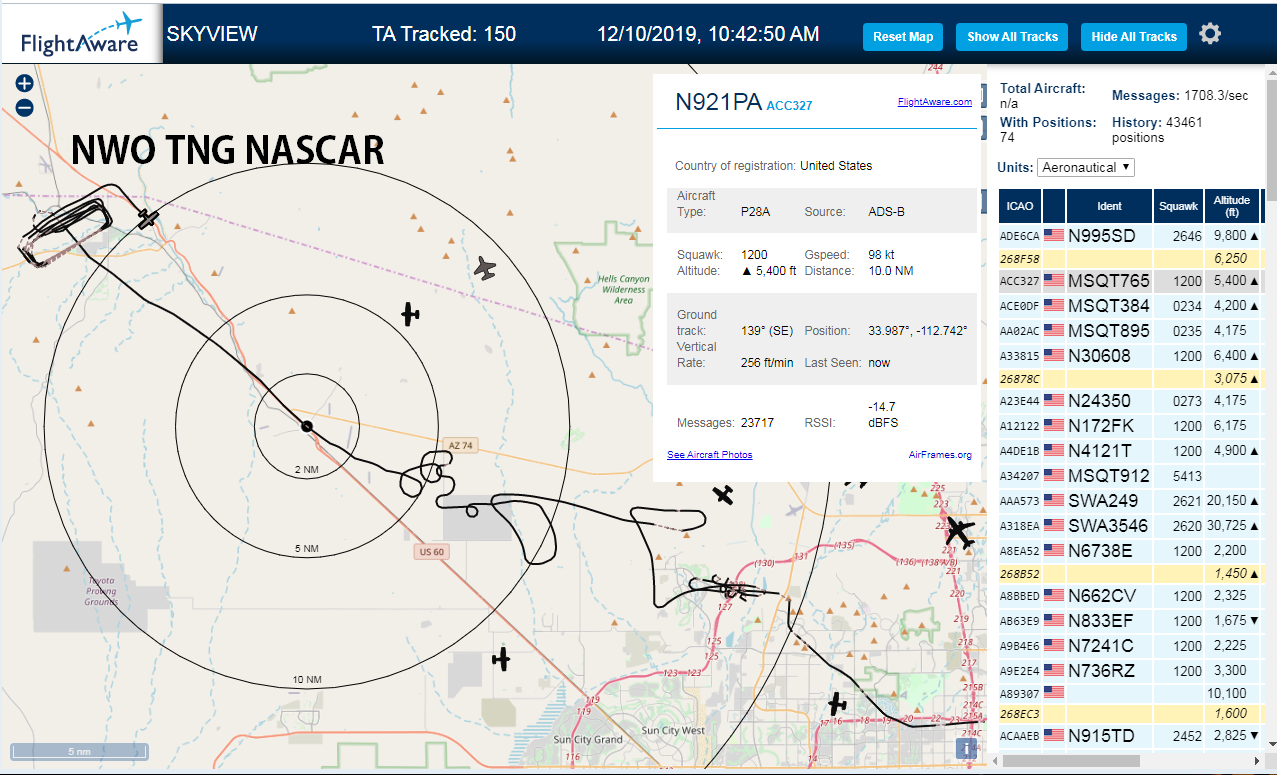Click the horizontal scrollbar's left arrow under the table
The image size is (1277, 775).
tap(995, 761)
